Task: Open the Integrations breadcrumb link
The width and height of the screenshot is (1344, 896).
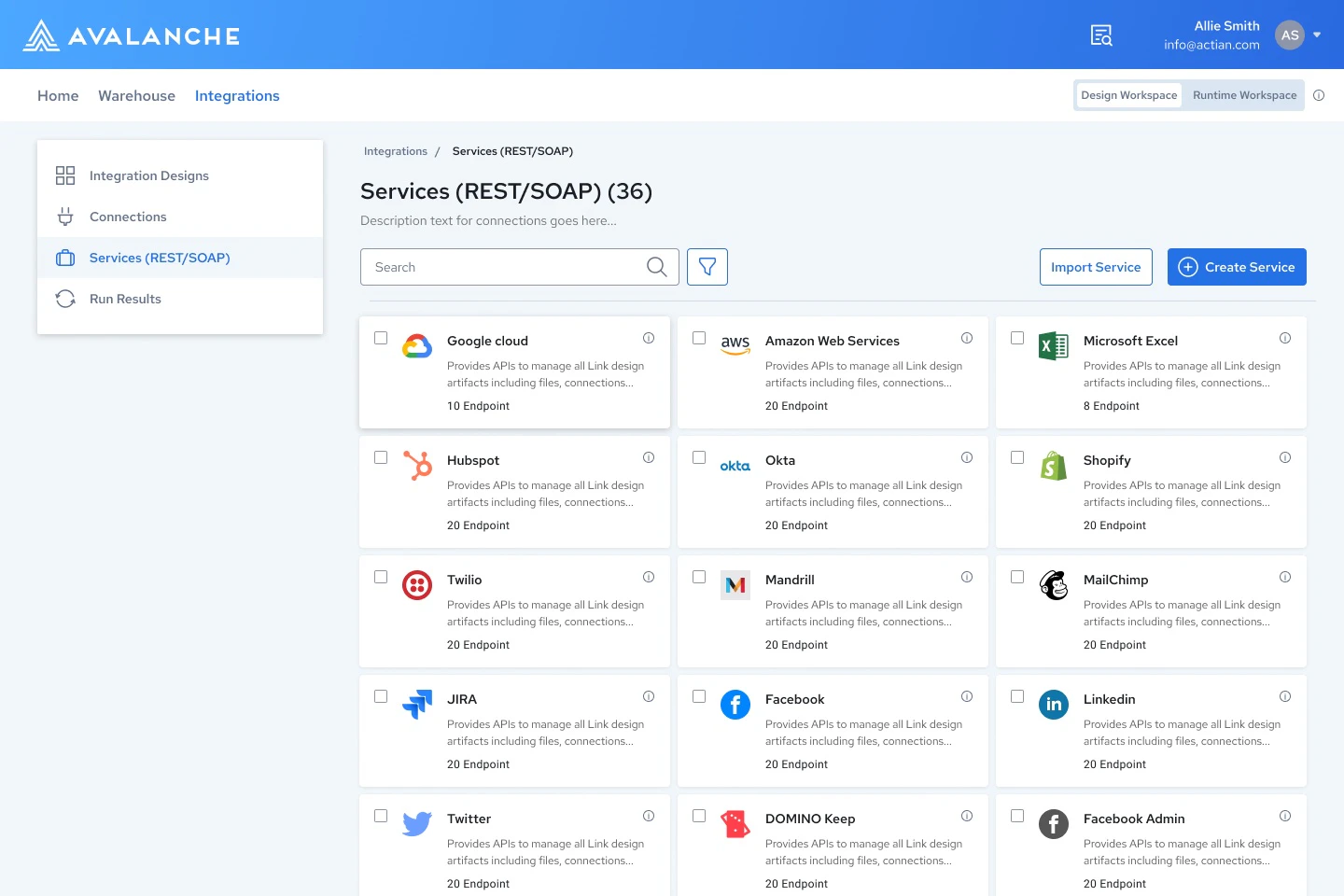Action: [x=395, y=150]
